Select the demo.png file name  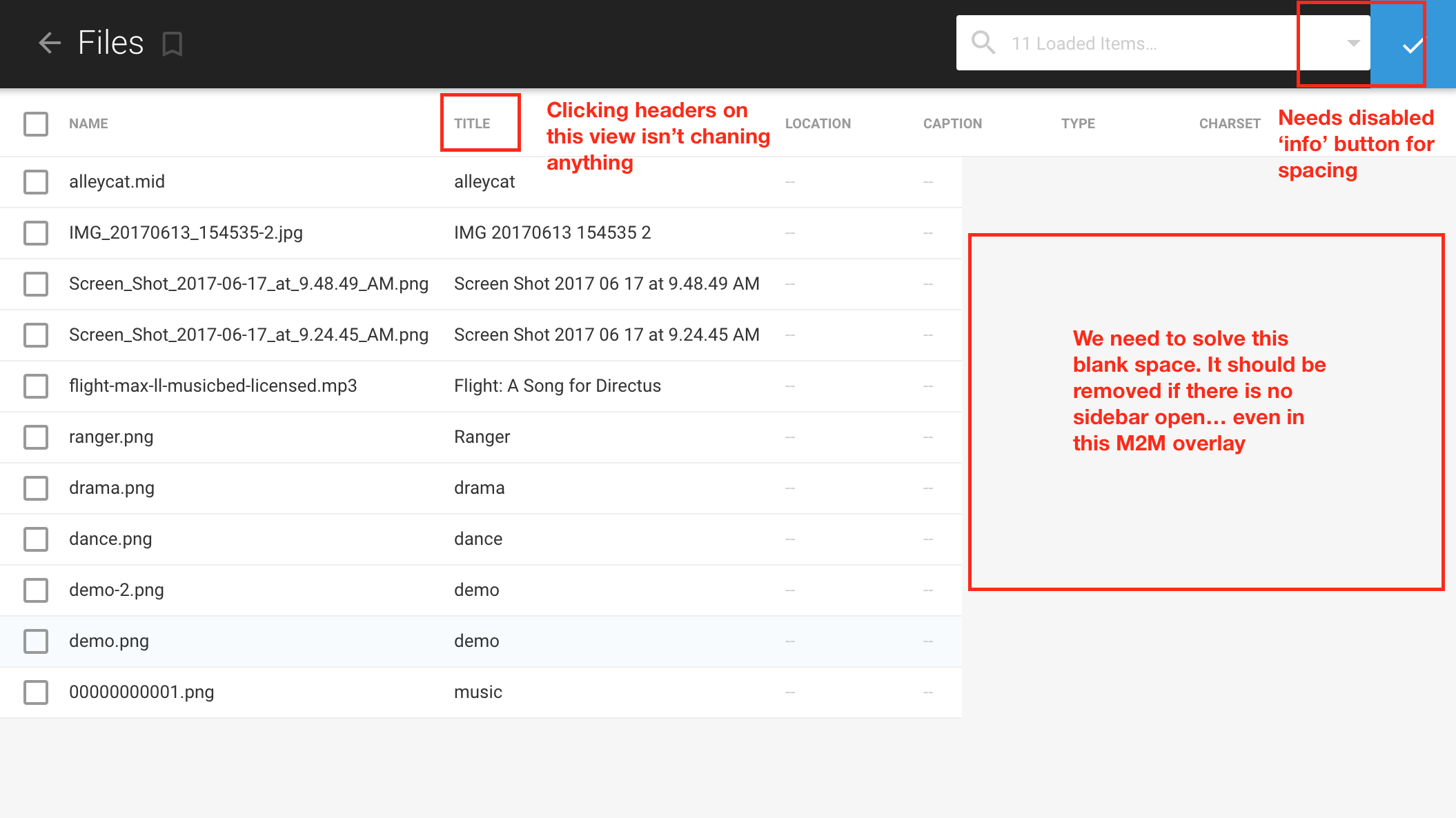pos(109,641)
